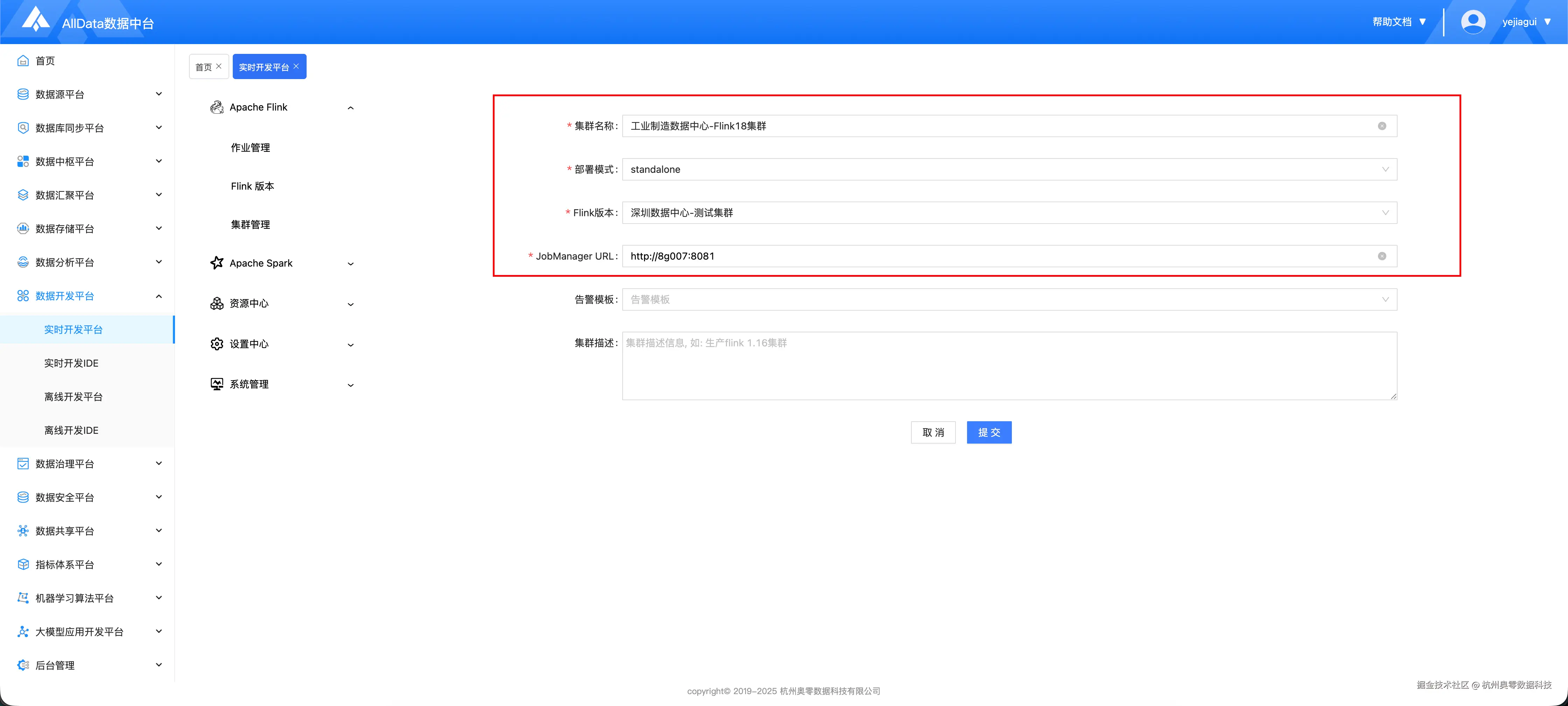Clear the JobManager URL using the clear icon
1568x706 pixels.
[x=1382, y=256]
